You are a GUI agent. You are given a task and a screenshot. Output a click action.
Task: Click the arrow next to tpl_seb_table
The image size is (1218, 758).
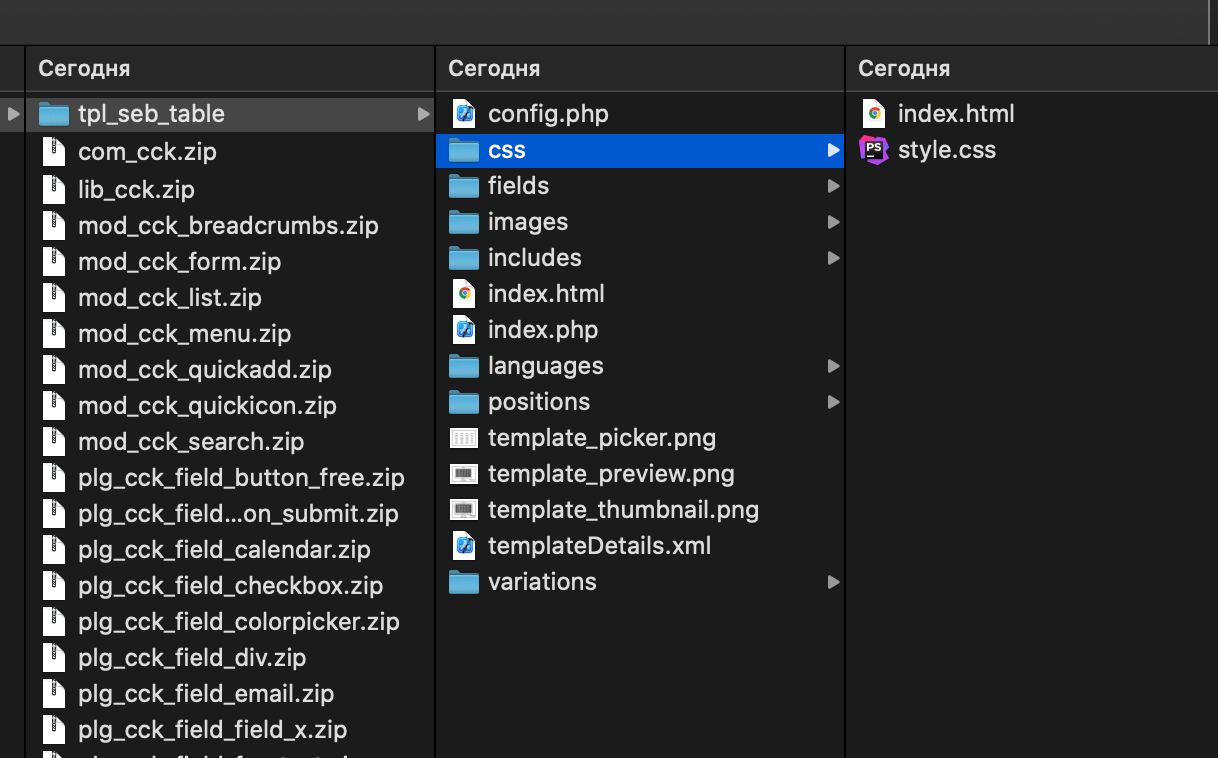tap(423, 114)
